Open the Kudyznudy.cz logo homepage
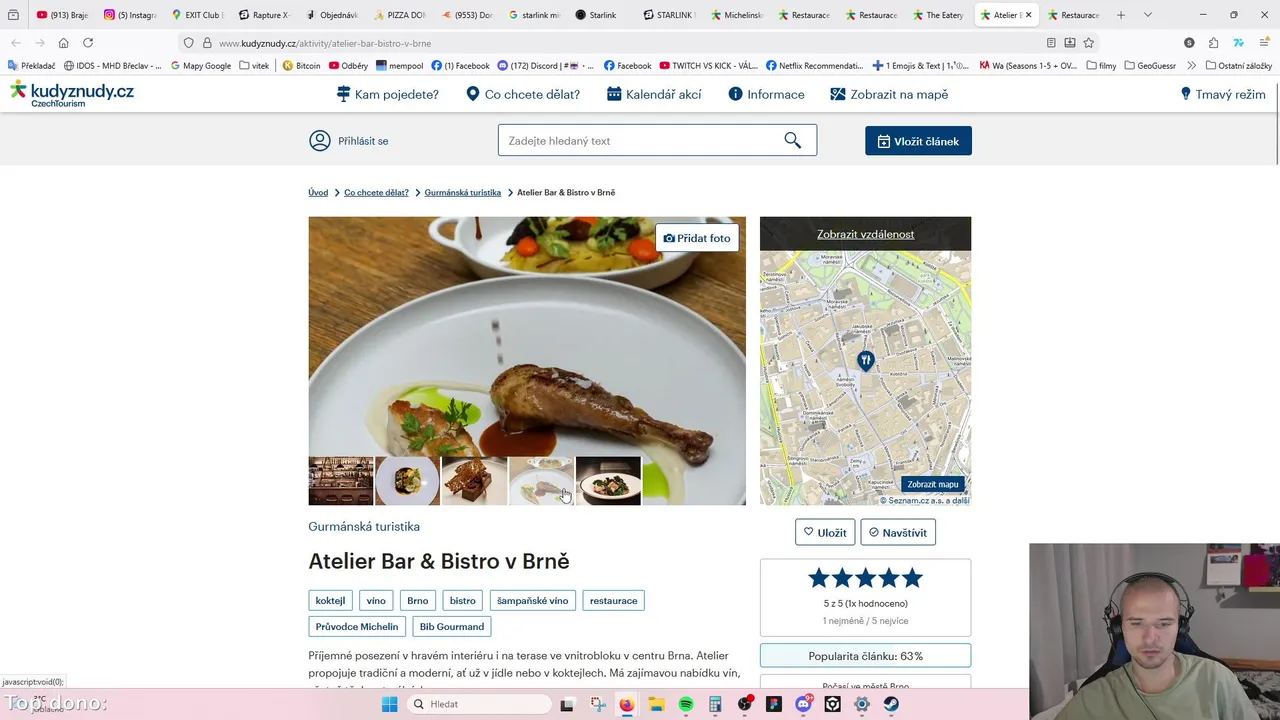This screenshot has width=1280, height=720. (72, 94)
